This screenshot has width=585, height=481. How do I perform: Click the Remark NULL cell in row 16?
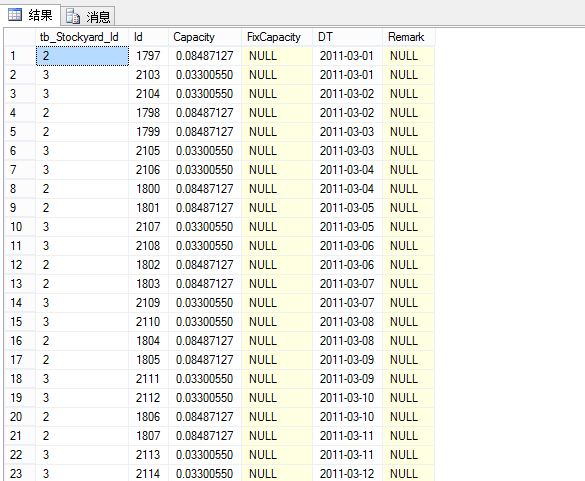point(409,341)
